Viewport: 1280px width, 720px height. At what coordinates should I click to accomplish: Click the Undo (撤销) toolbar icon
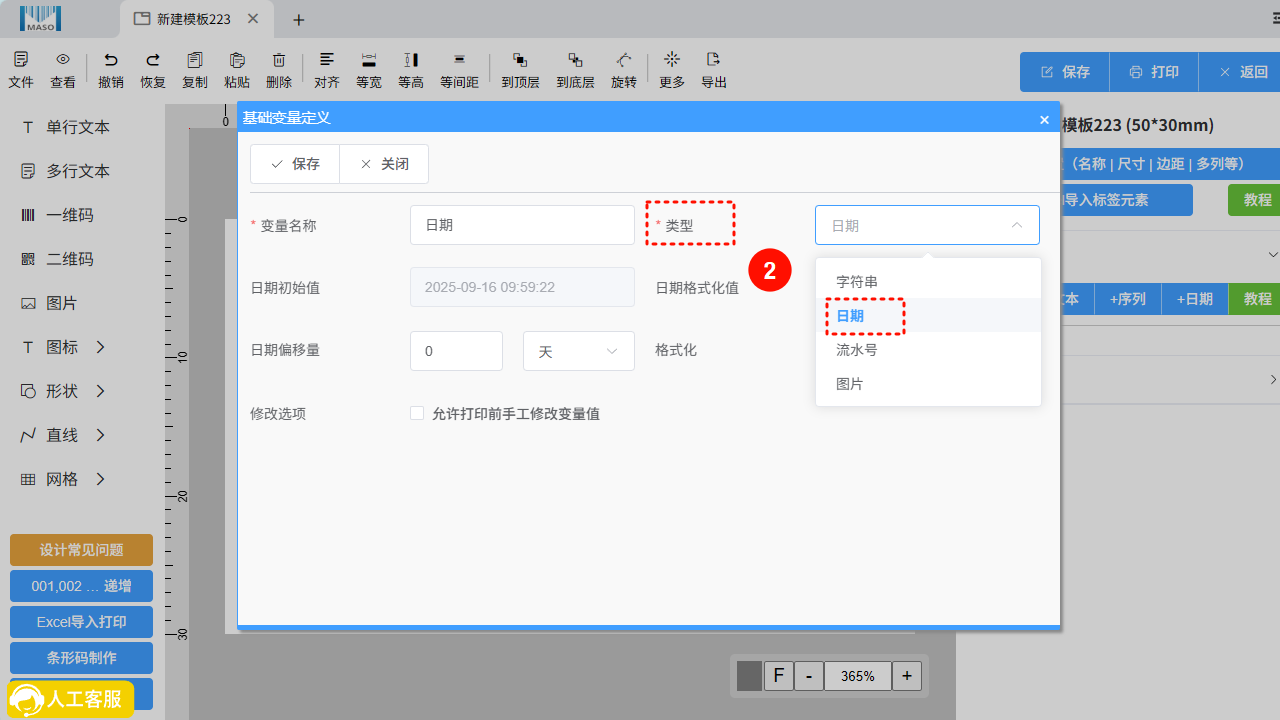(x=111, y=61)
